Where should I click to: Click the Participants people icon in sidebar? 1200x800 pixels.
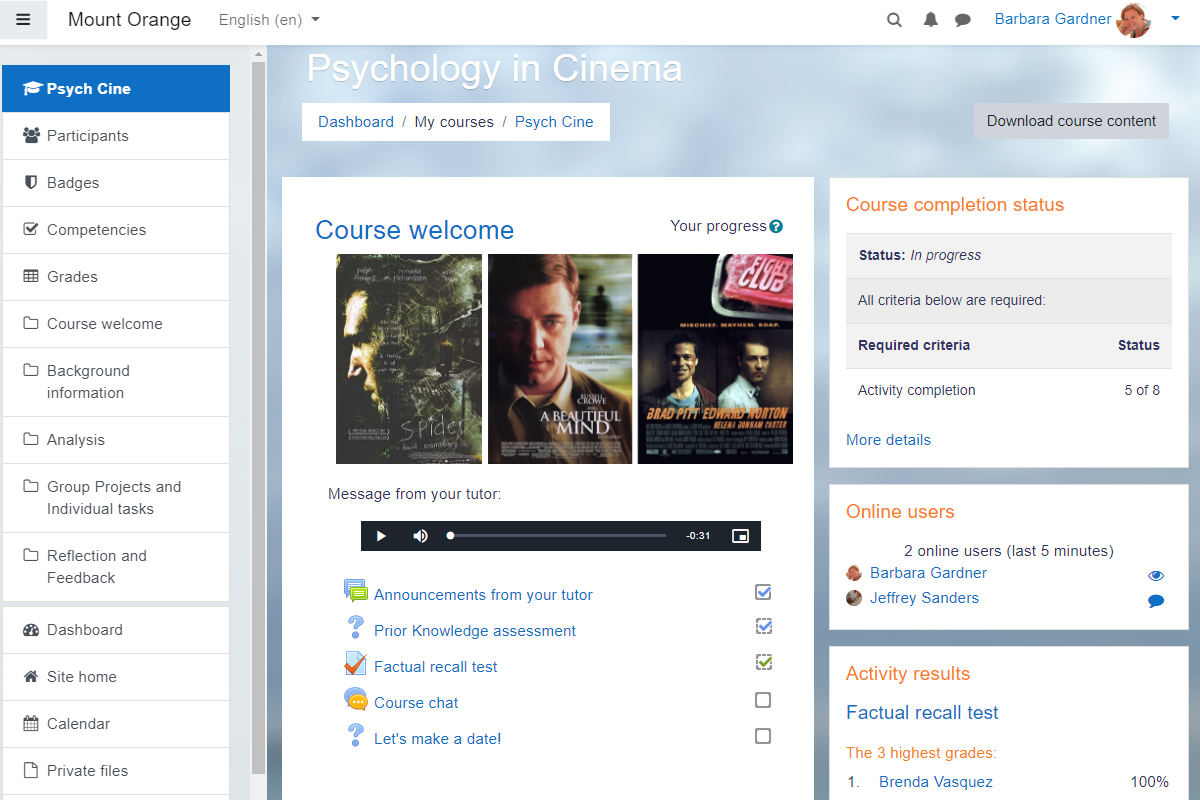coord(31,135)
